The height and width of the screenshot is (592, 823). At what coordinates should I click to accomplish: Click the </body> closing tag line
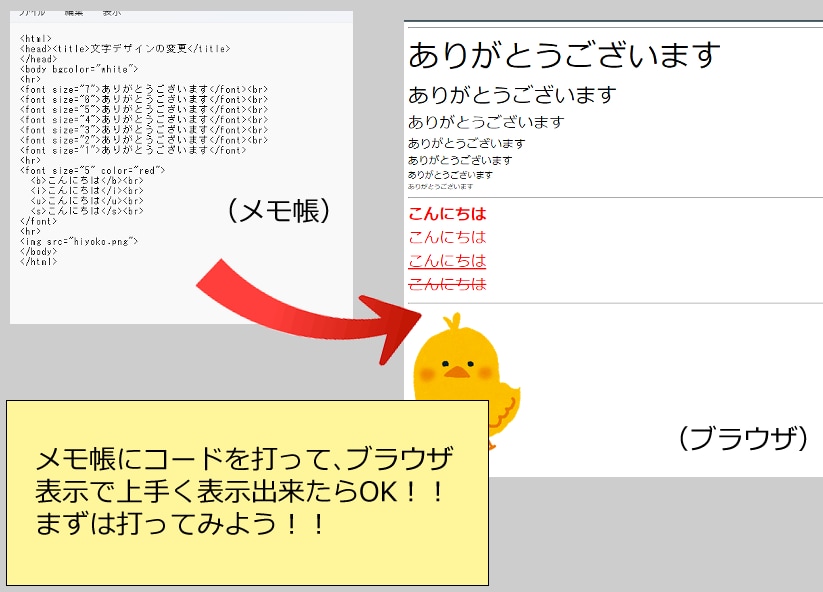coord(38,251)
